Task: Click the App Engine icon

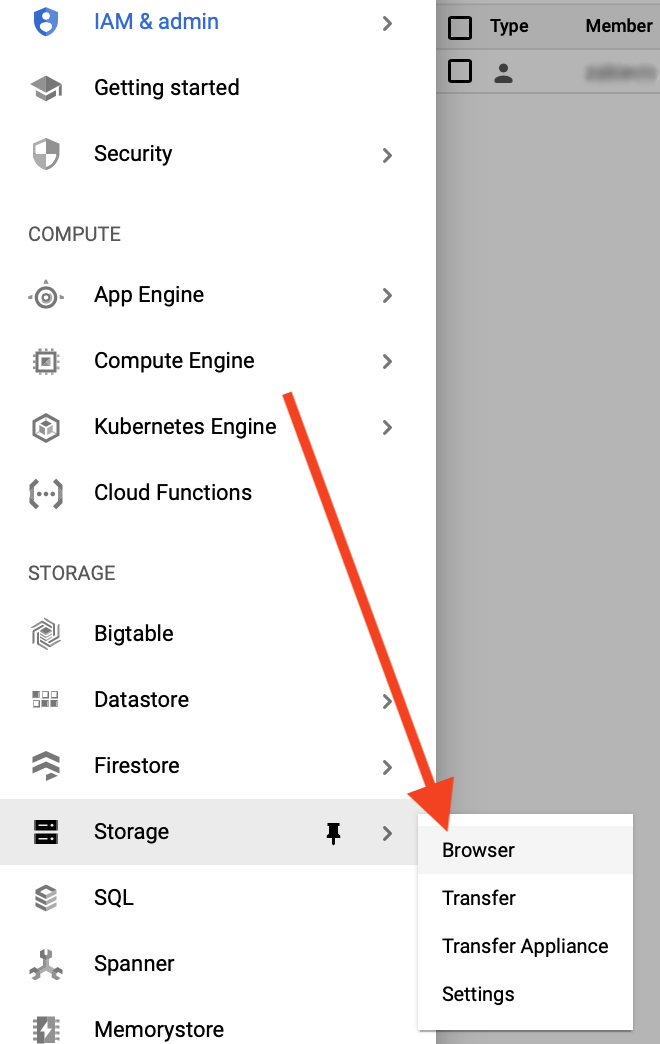Action: point(46,296)
